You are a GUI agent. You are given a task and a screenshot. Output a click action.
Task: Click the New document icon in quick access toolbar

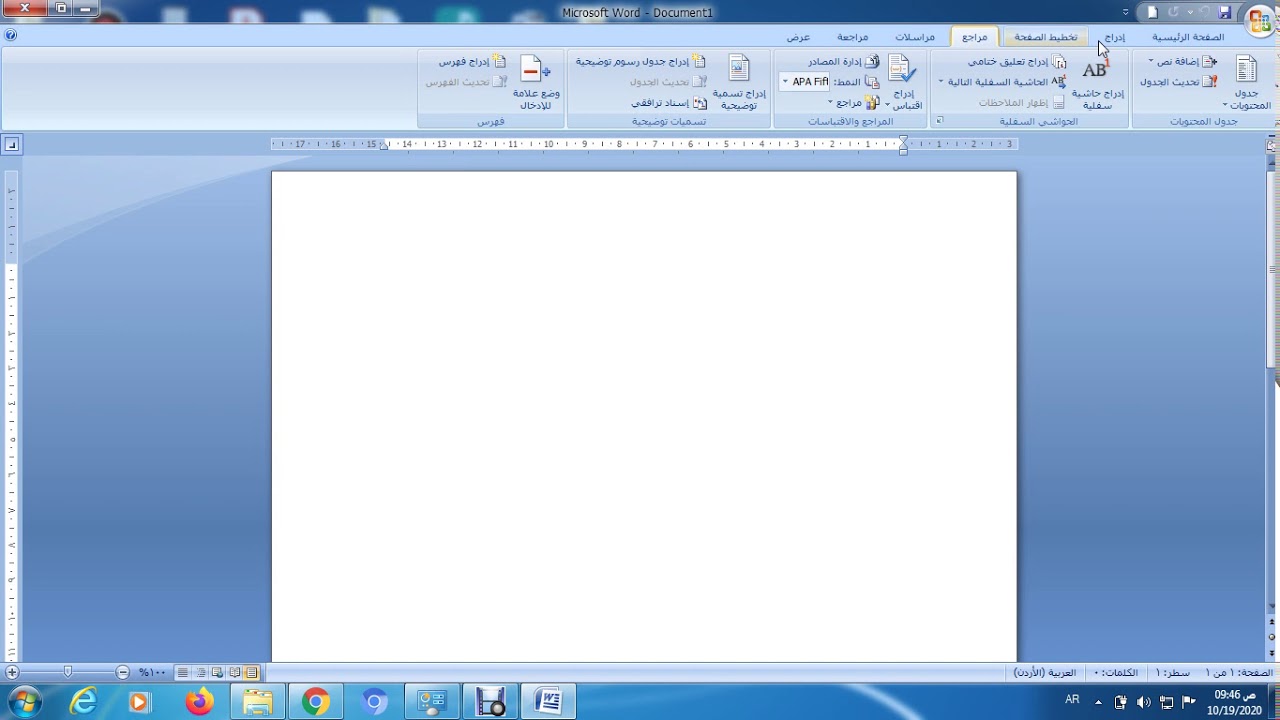point(1152,12)
